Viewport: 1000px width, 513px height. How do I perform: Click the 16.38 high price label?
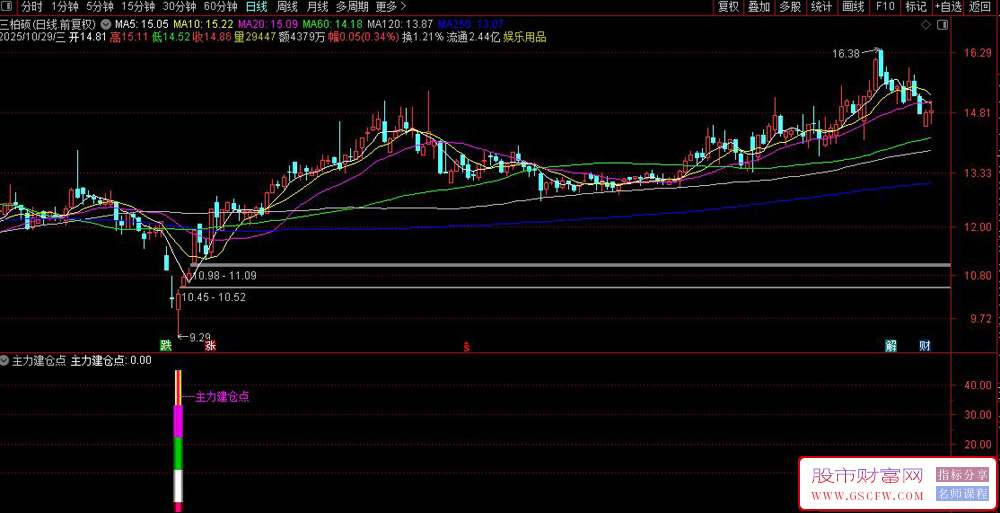(x=846, y=54)
